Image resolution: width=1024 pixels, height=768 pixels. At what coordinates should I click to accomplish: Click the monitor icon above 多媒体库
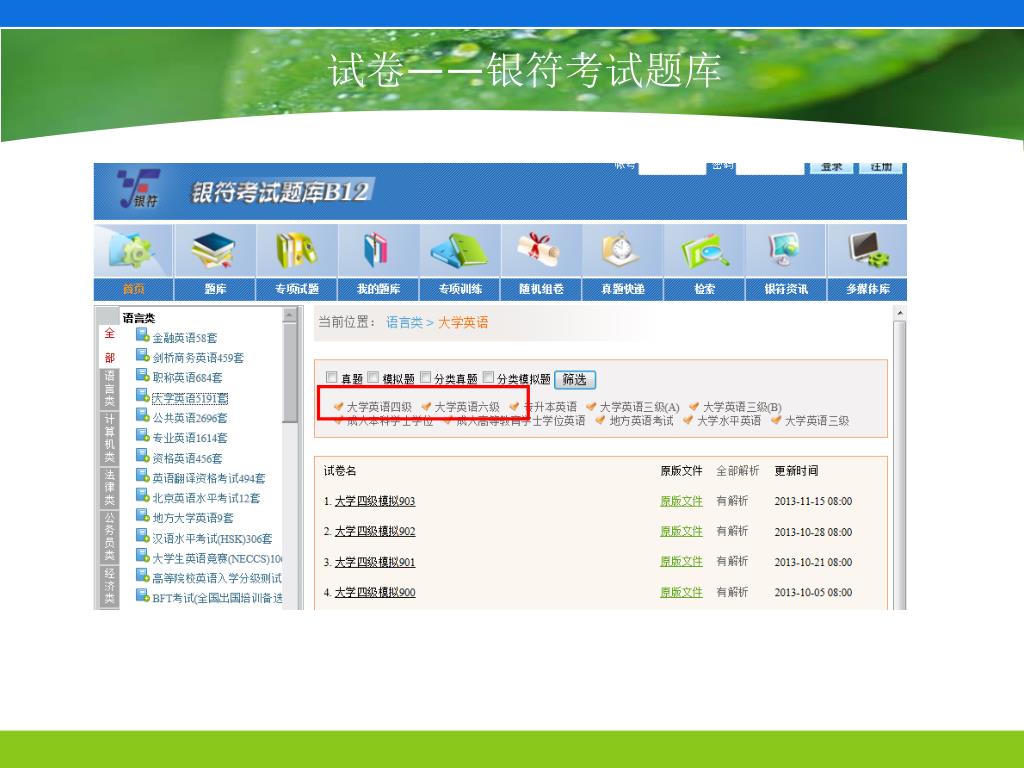point(868,250)
